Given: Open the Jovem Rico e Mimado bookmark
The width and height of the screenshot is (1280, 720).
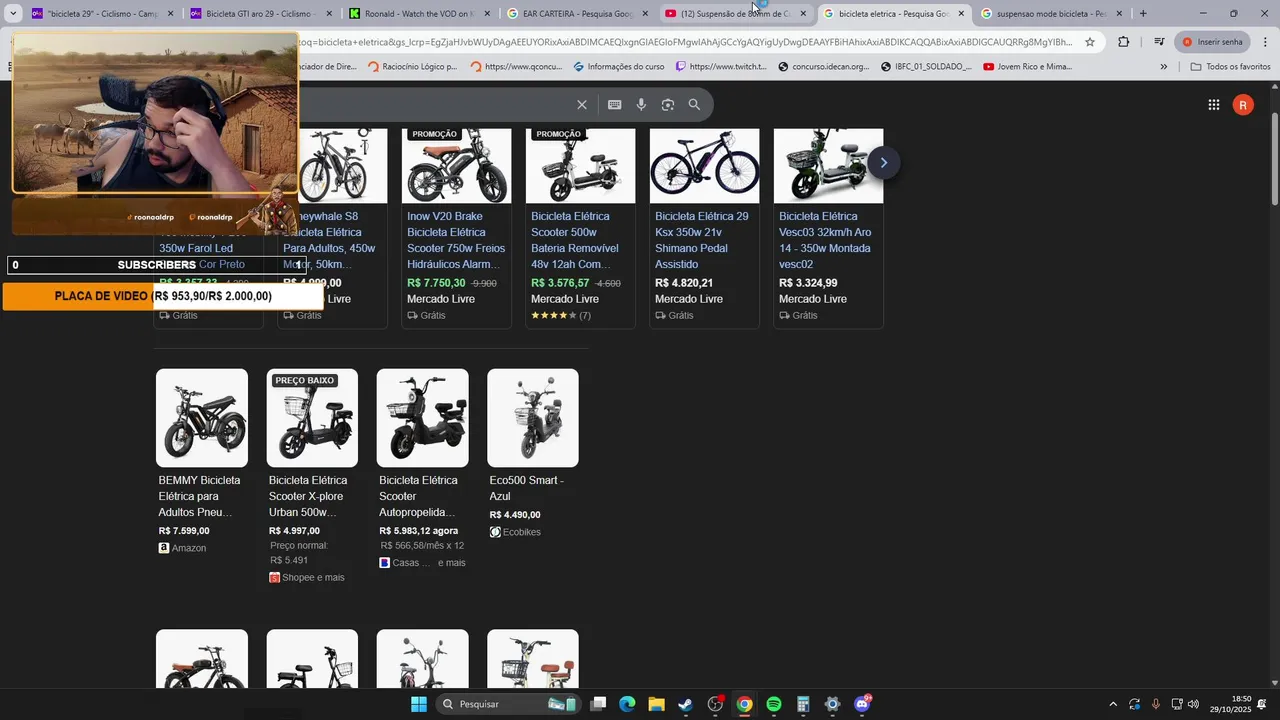Looking at the screenshot, I should click(1027, 67).
